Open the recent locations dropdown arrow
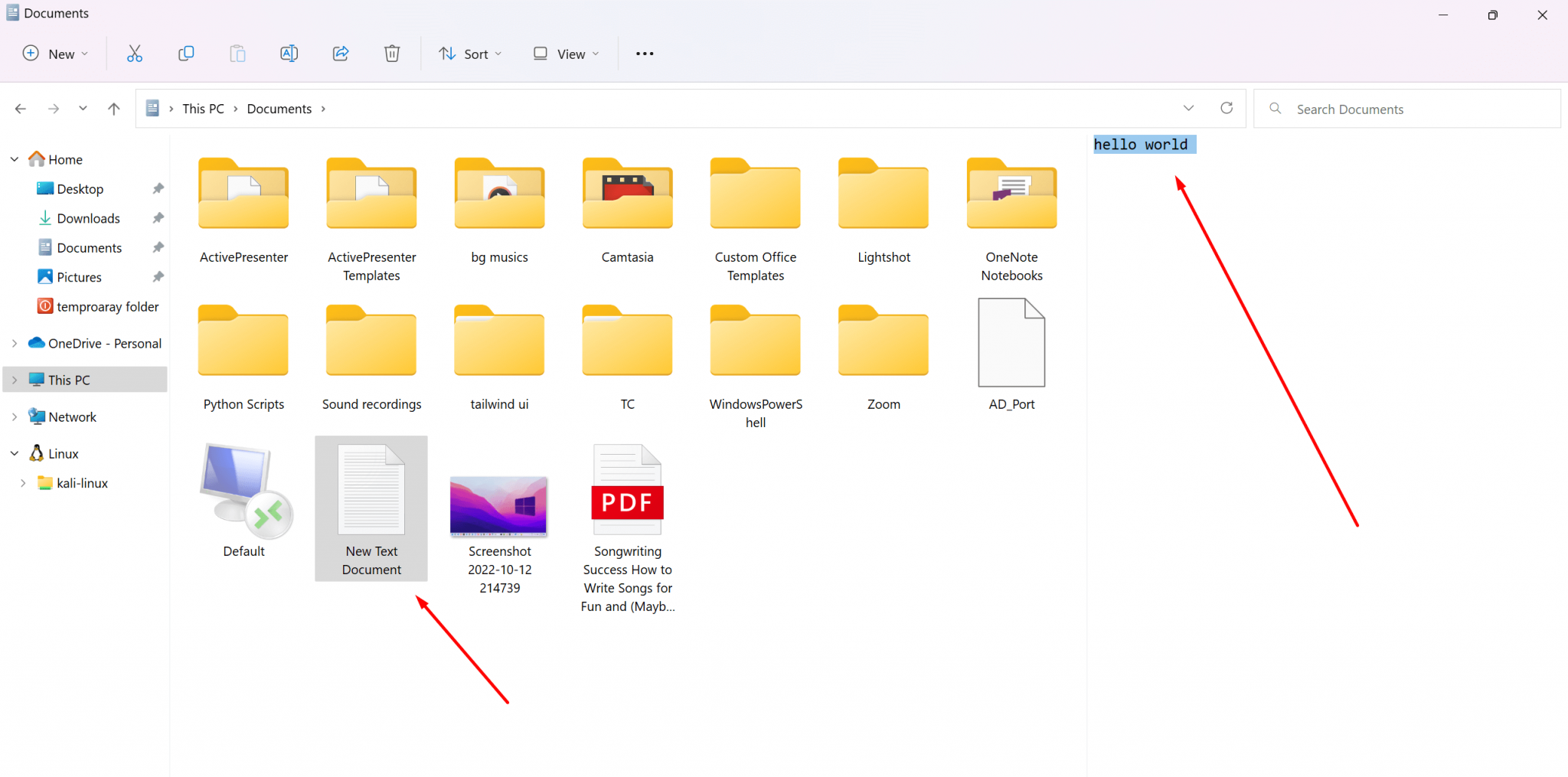The width and height of the screenshot is (1568, 777). pos(83,109)
